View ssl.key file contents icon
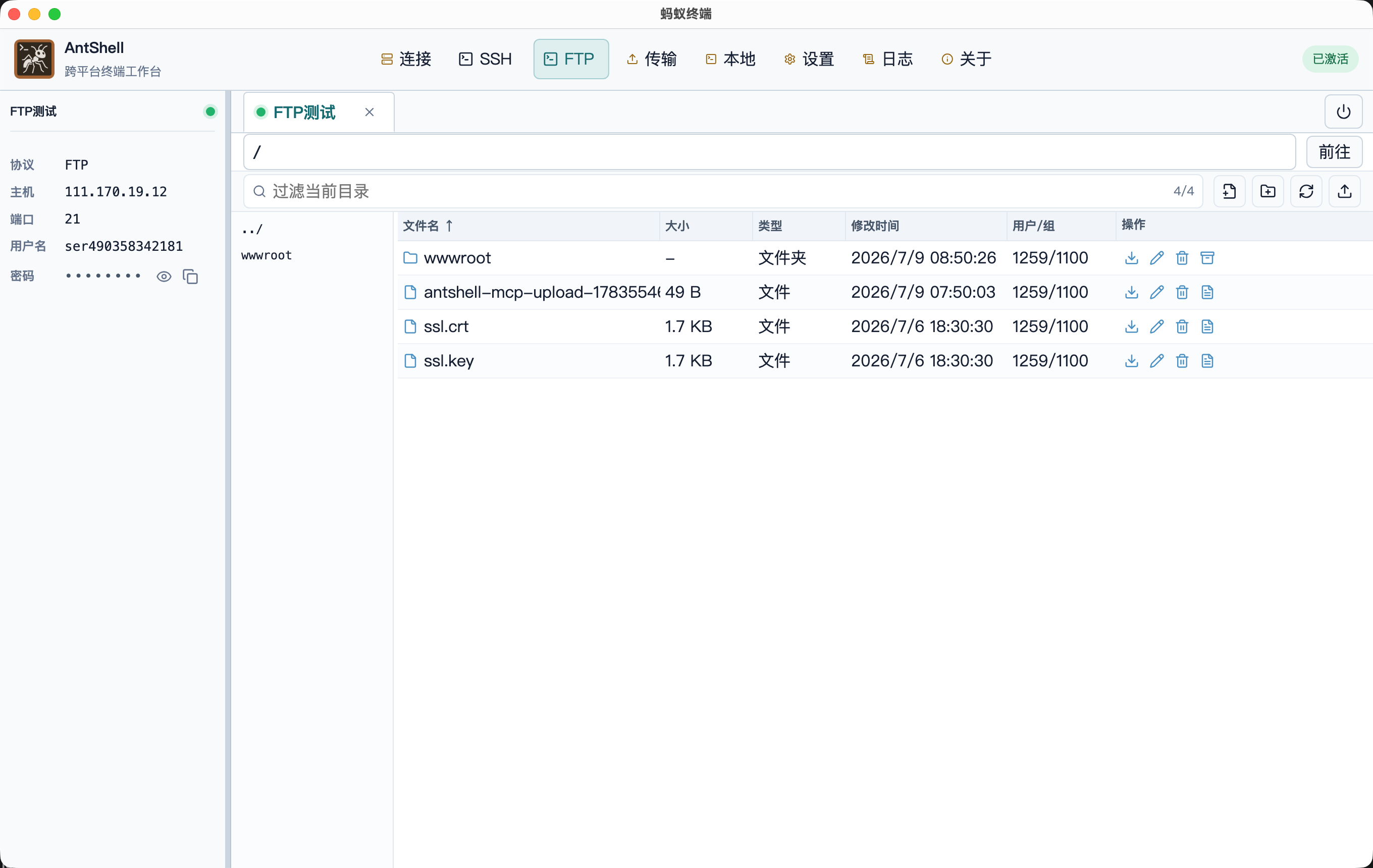The width and height of the screenshot is (1373, 868). (1207, 361)
